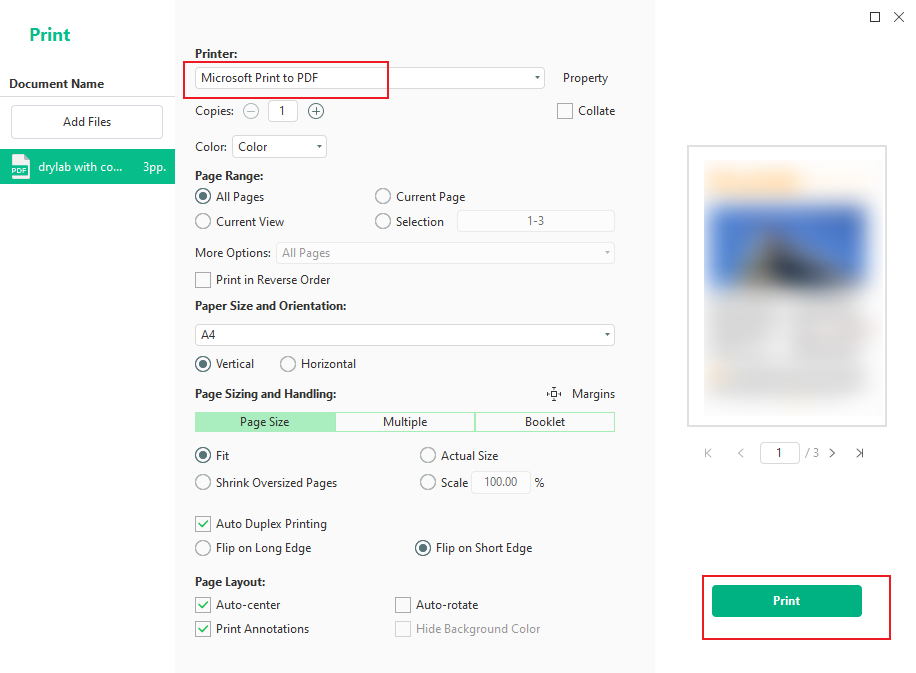The width and height of the screenshot is (916, 673).
Task: Enable the Auto-rotate checkbox
Action: pos(403,605)
